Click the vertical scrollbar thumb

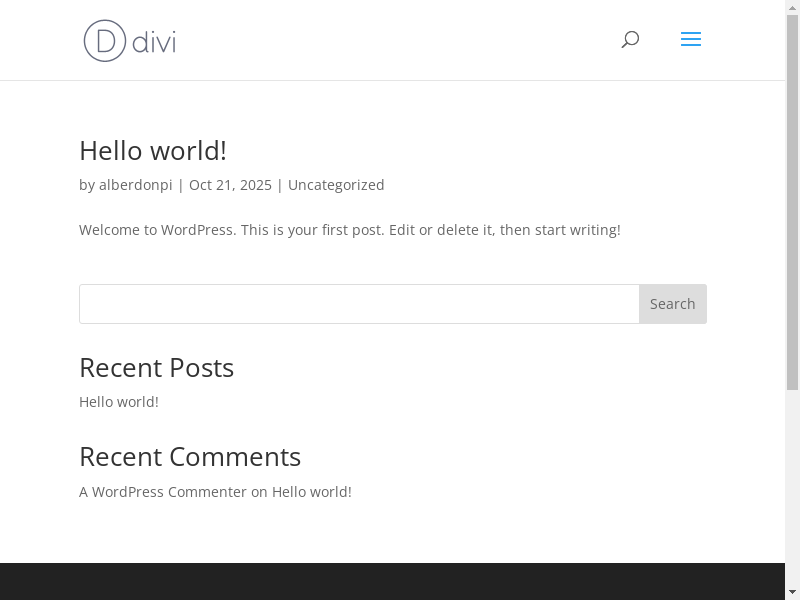point(792,200)
